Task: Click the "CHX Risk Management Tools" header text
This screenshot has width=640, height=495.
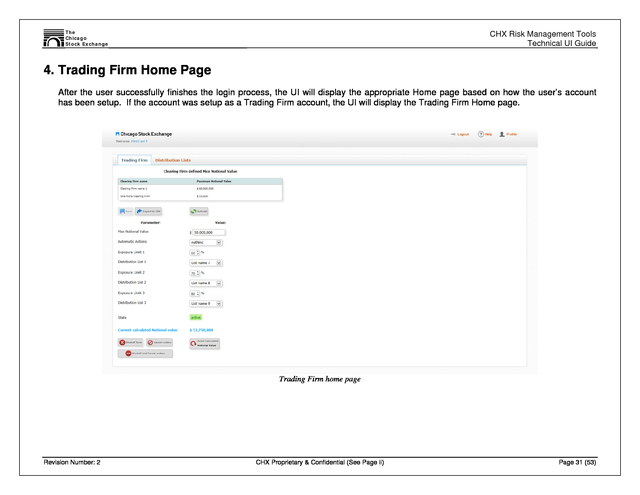Action: point(542,34)
